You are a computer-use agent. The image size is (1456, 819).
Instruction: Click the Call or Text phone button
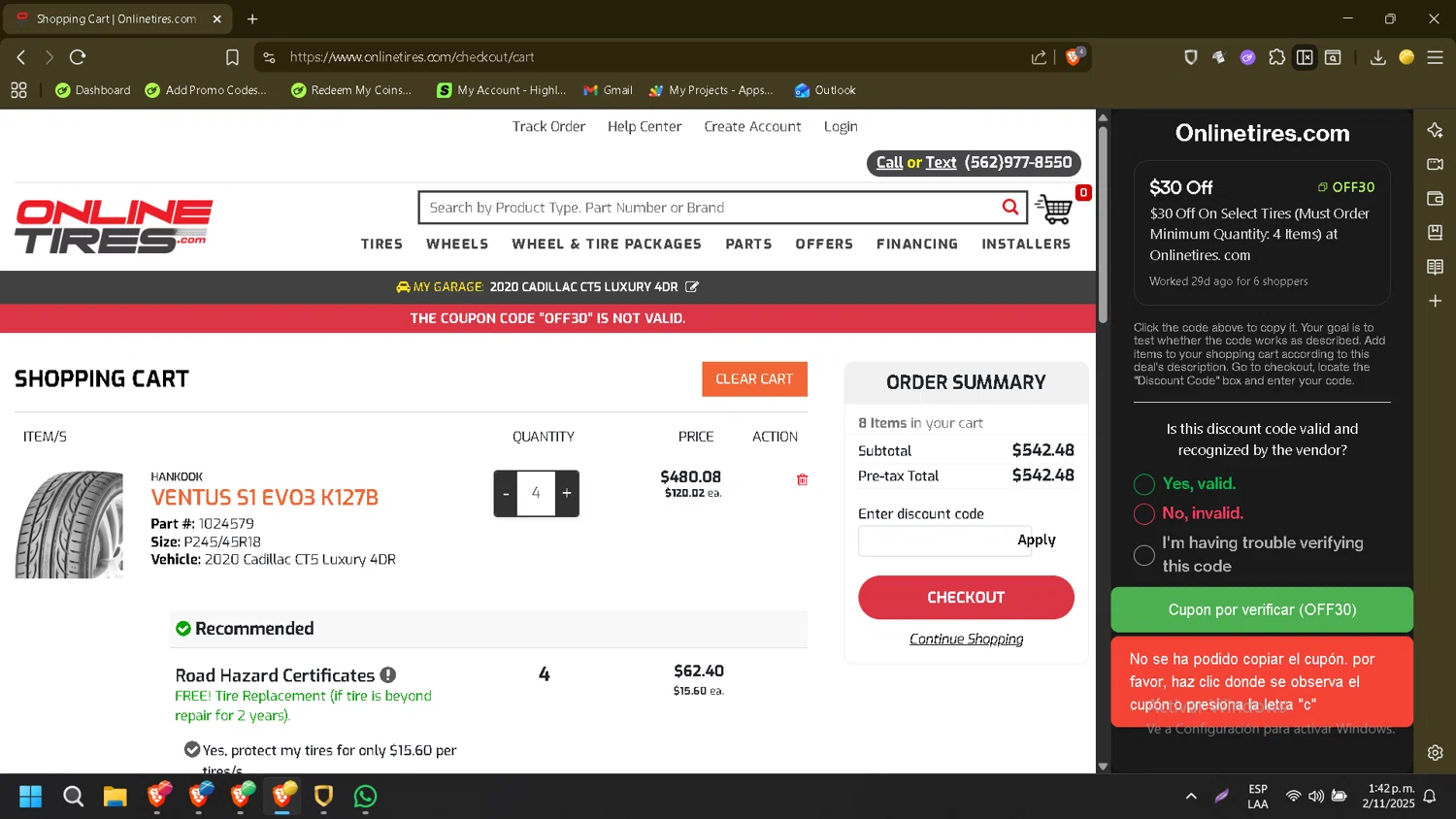(974, 163)
